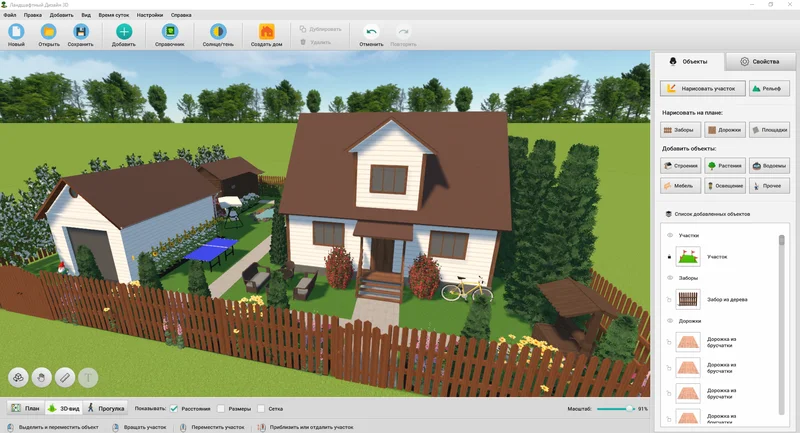Click the Дублировать toolbar item
This screenshot has width=800, height=433.
point(320,29)
